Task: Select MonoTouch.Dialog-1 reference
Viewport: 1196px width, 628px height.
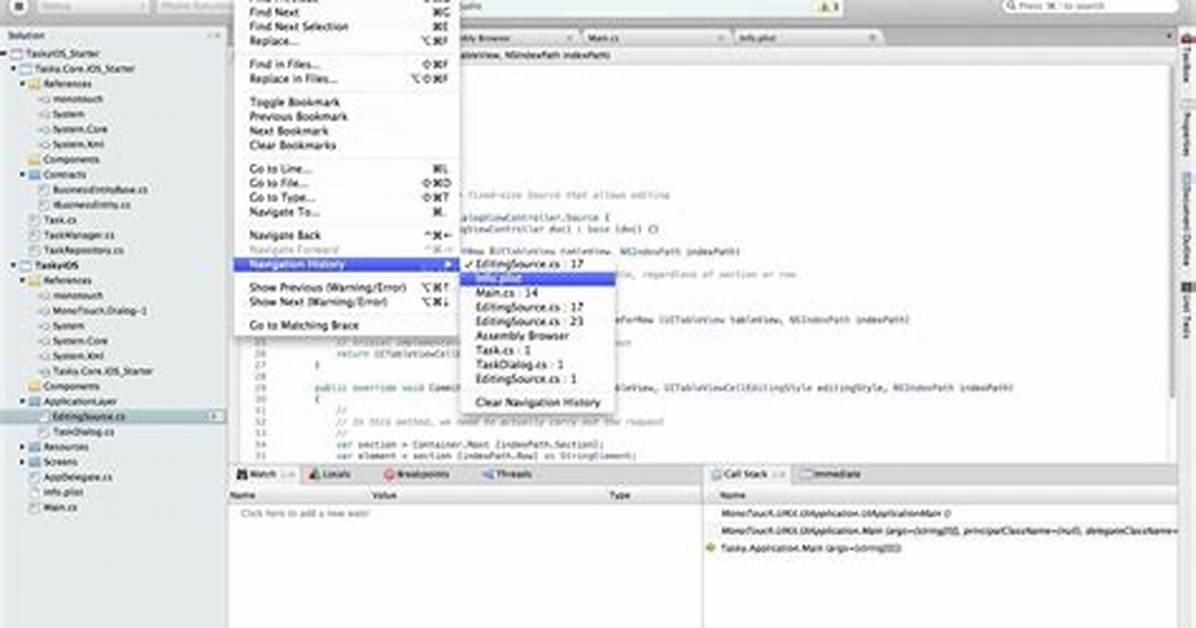Action: tap(99, 311)
